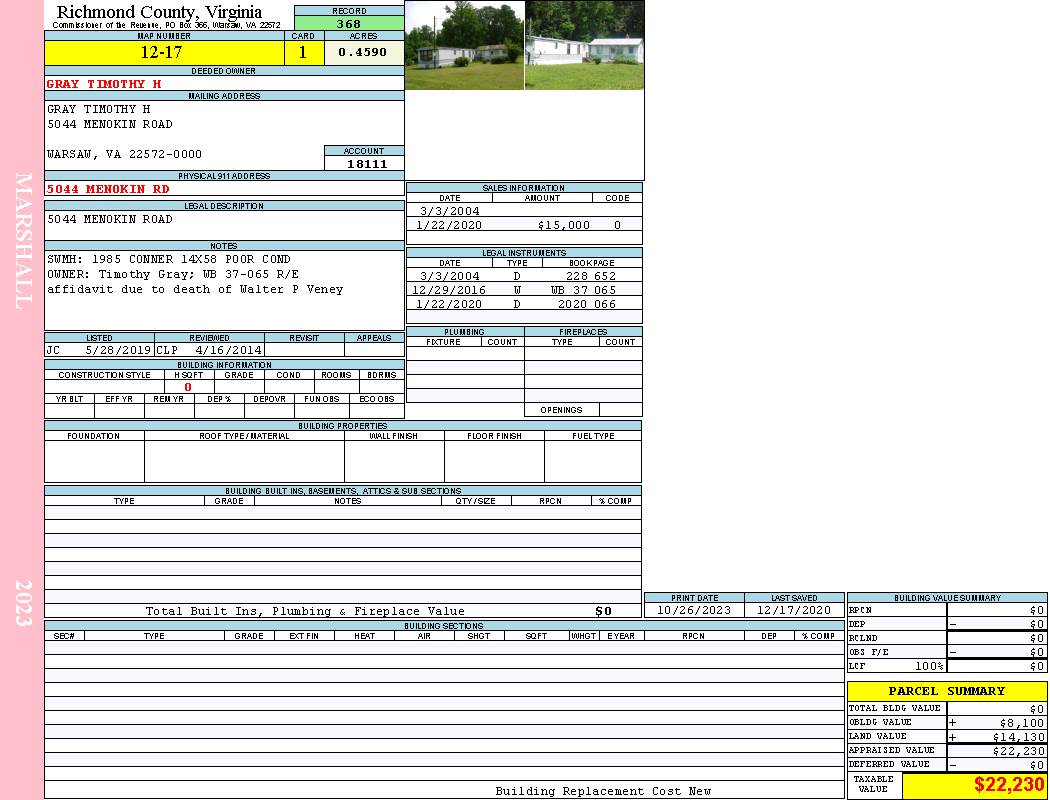Click the listed date 5/28/2019
Screen dimensions: 1050x800
118,350
